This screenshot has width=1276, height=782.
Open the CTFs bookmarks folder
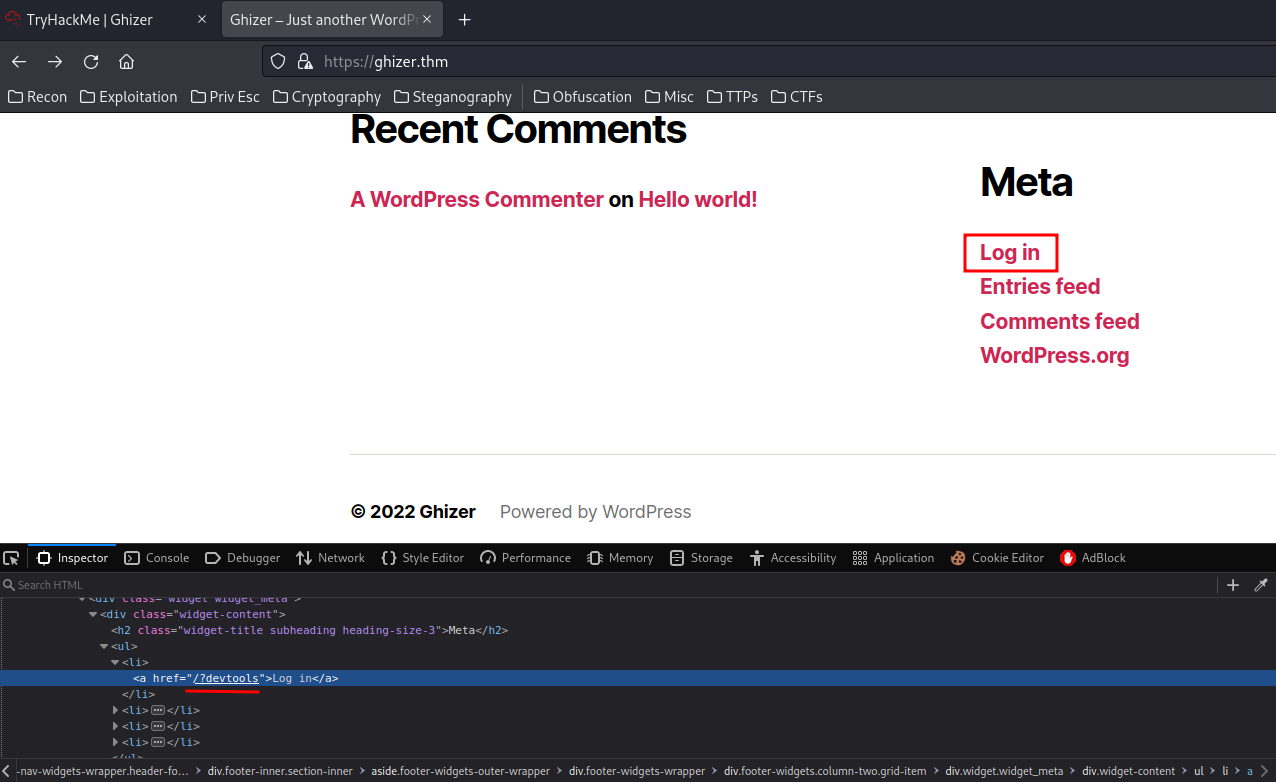tap(796, 97)
